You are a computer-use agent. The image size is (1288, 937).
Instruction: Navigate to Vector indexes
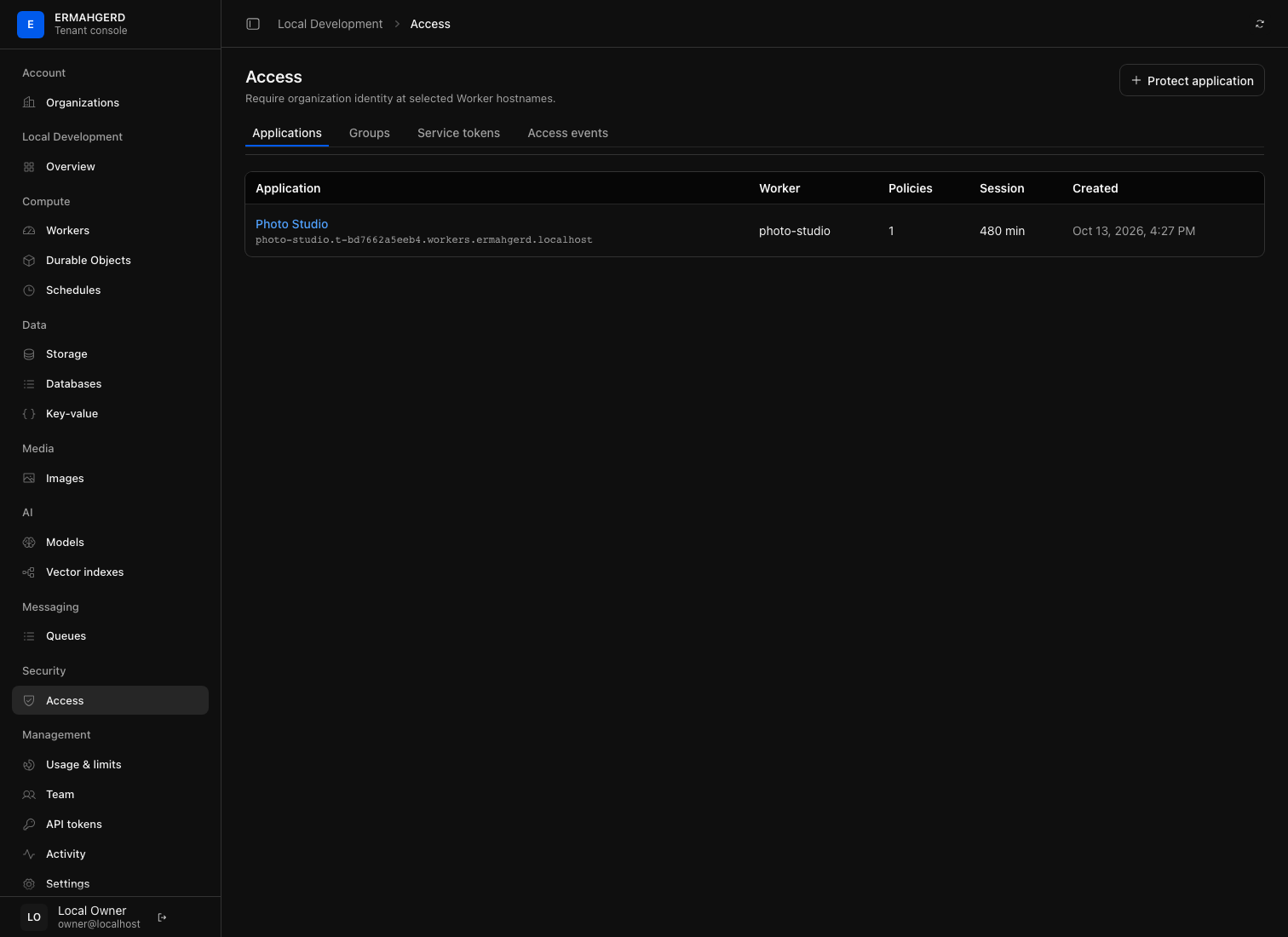[x=110, y=572]
